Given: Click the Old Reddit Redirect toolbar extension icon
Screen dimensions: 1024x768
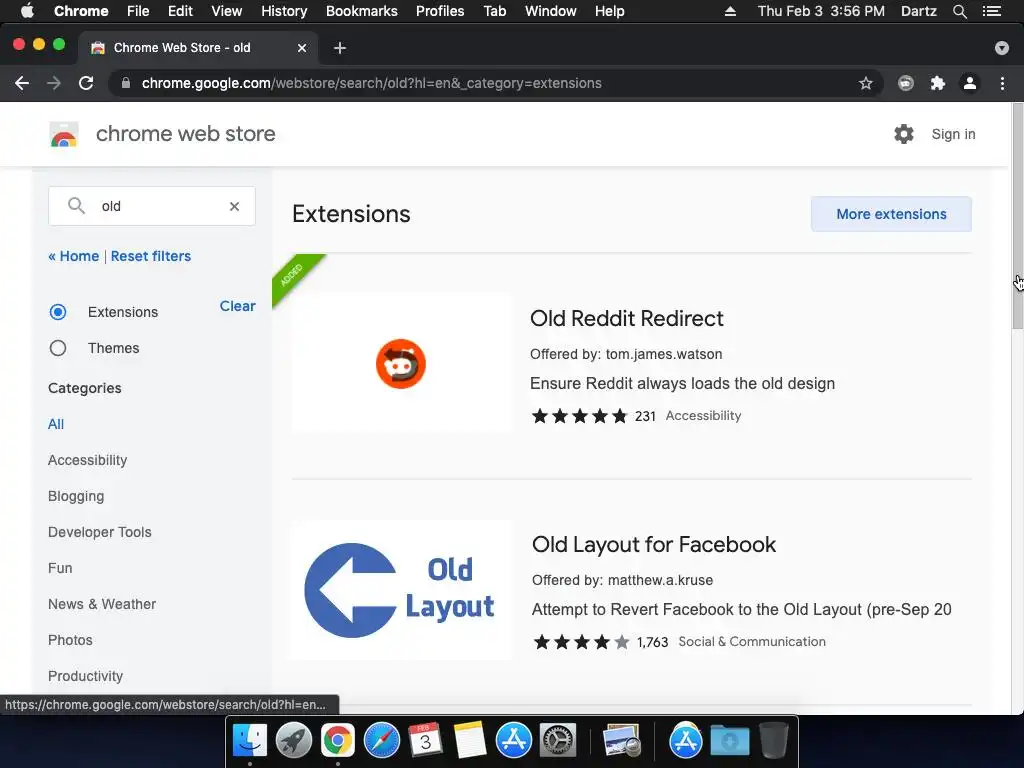Looking at the screenshot, I should click(906, 83).
